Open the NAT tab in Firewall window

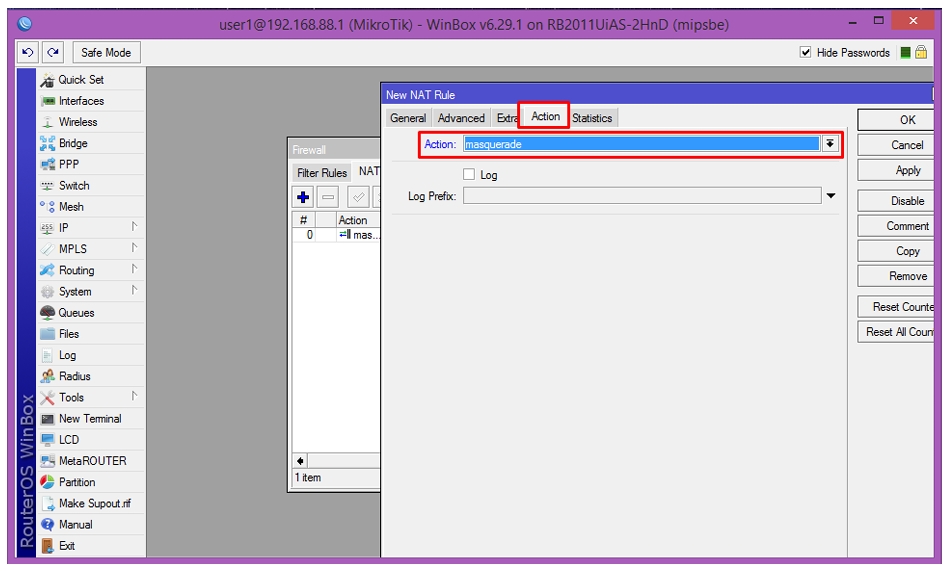(x=369, y=171)
